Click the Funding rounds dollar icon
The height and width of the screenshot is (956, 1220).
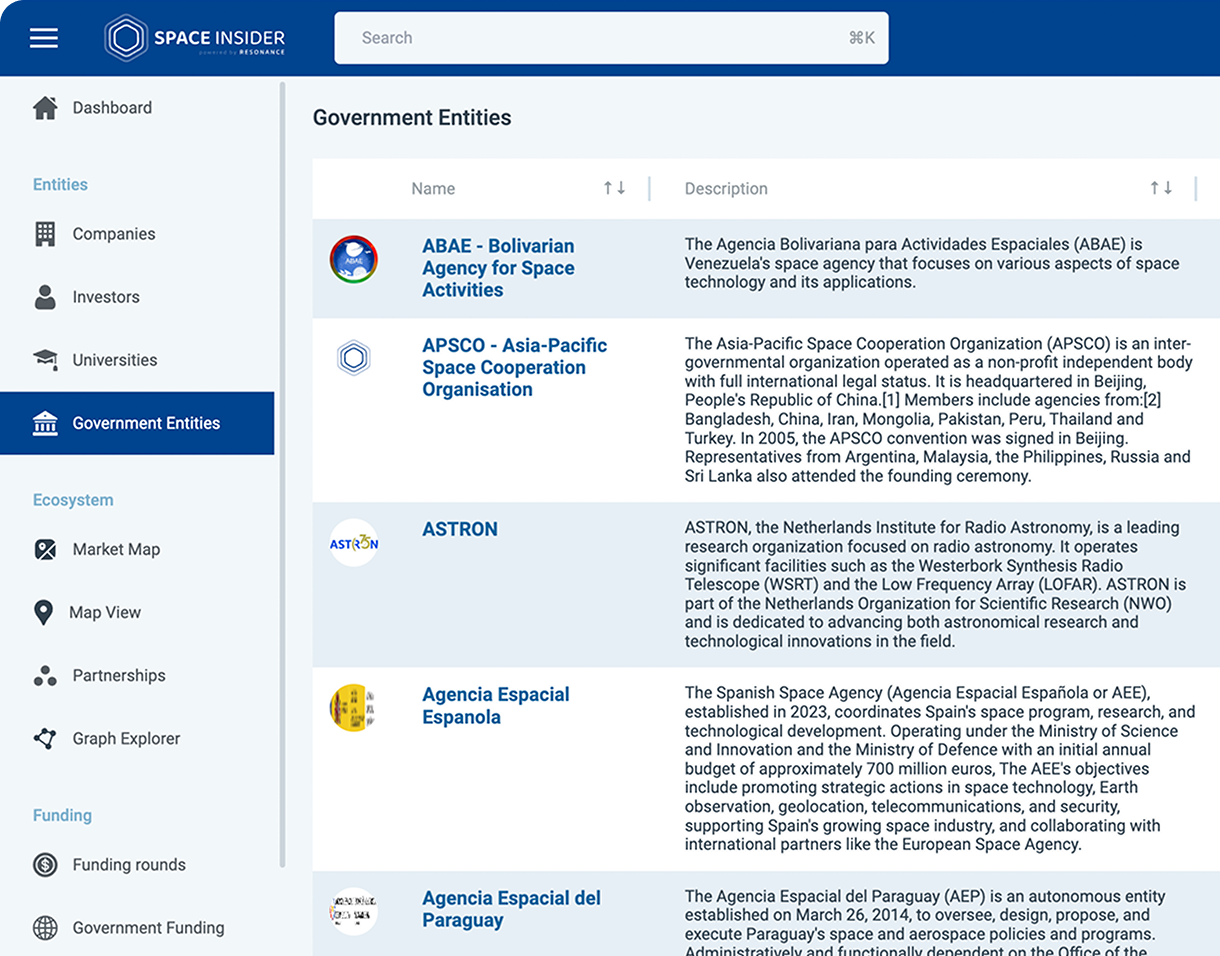coord(45,865)
